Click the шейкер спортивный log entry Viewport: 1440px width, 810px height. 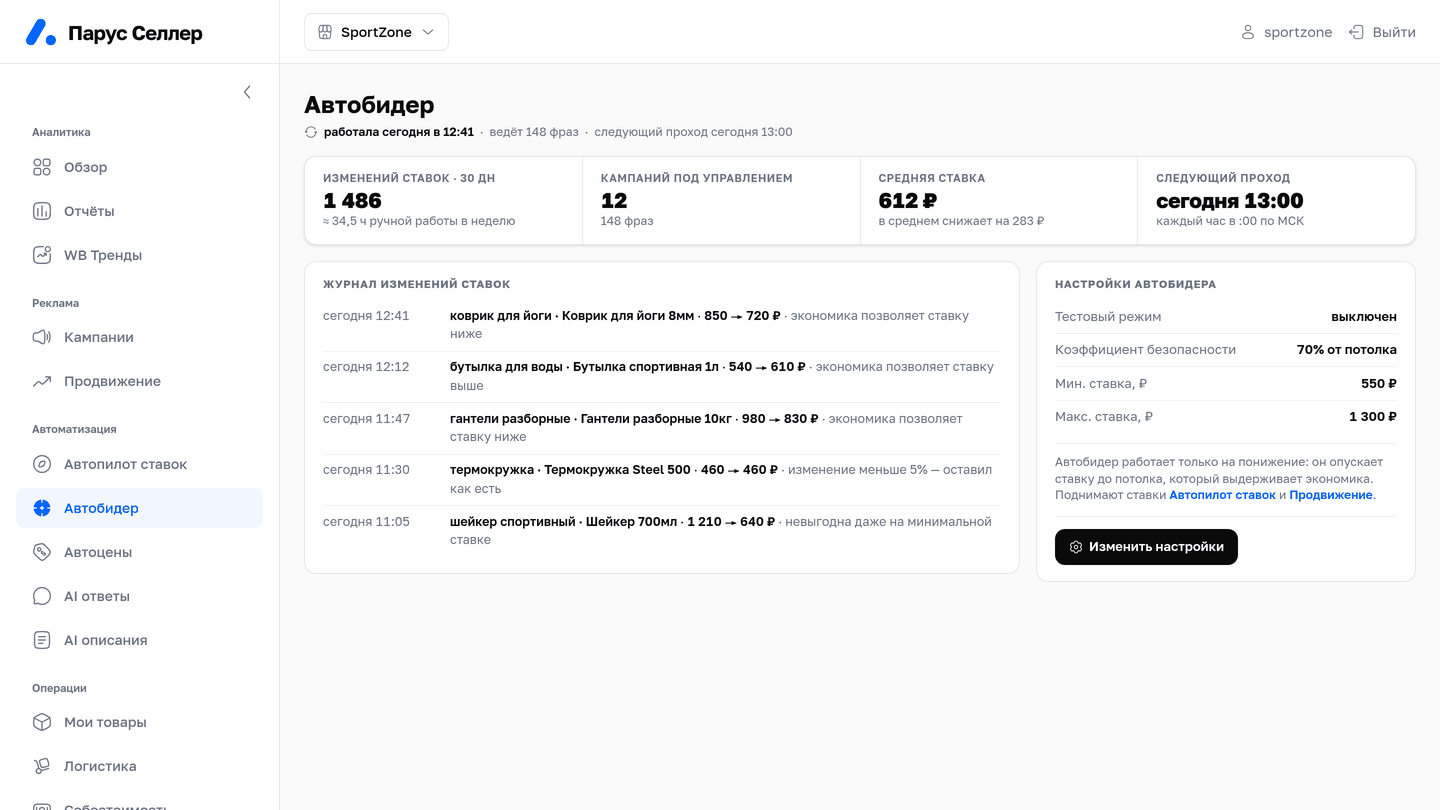pyautogui.click(x=661, y=531)
